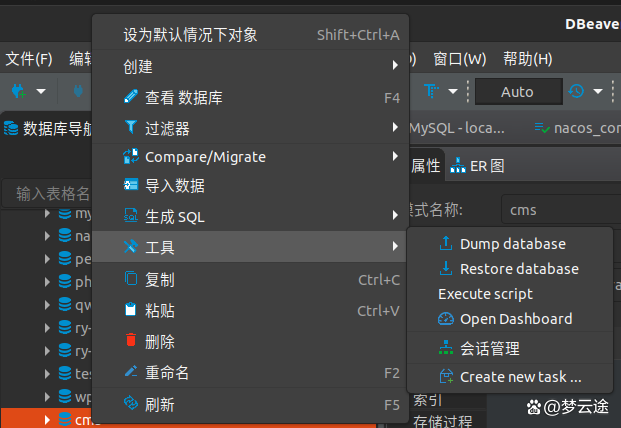
Task: Expand the database node starting with 'ph'
Action: 47,282
